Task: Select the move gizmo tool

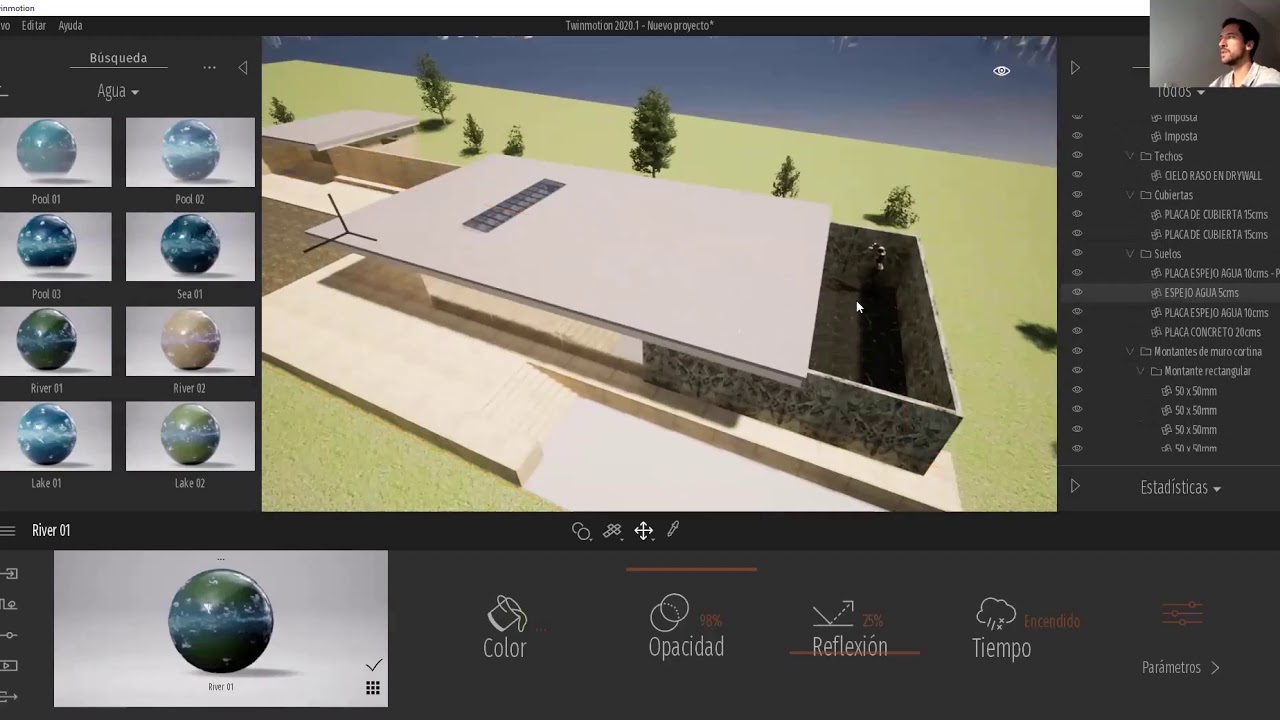Action: [x=643, y=531]
